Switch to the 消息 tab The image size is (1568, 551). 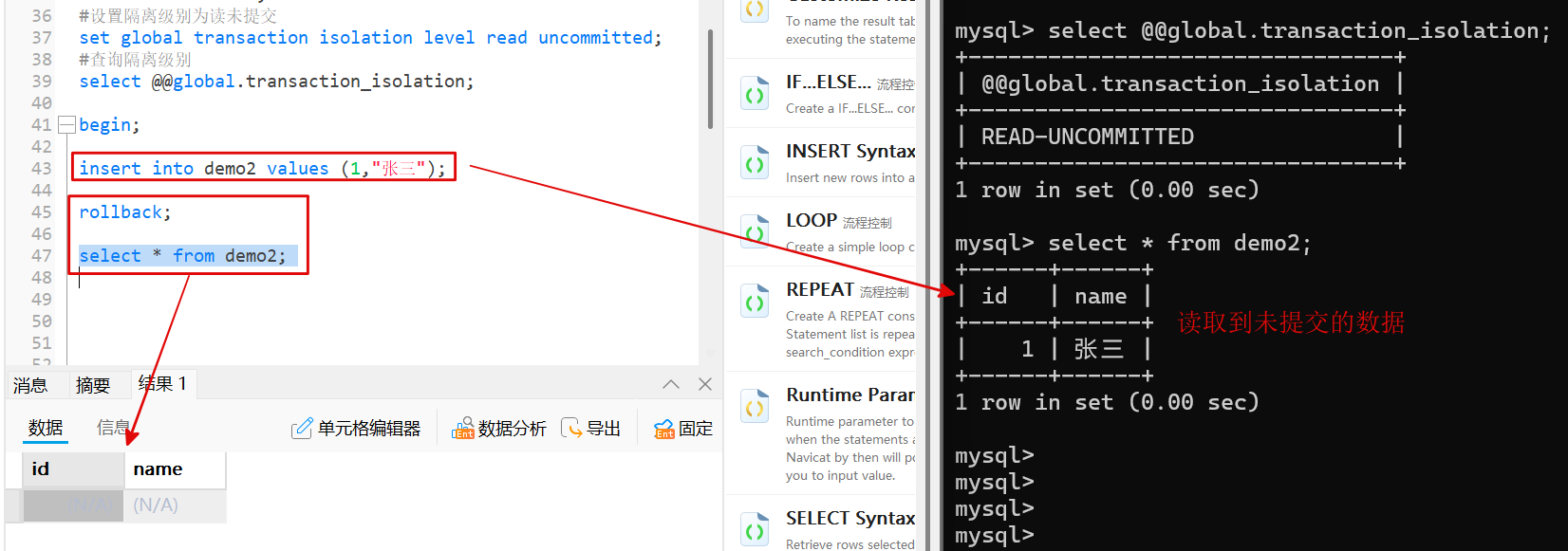click(x=30, y=385)
